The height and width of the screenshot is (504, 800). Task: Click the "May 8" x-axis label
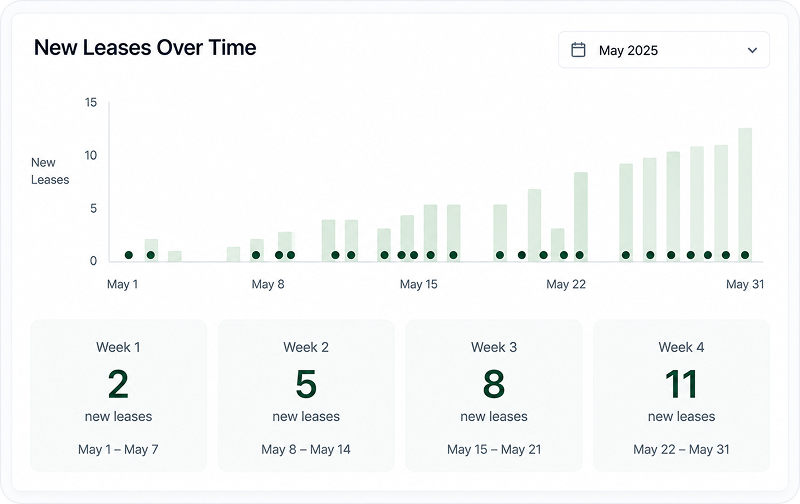[268, 284]
